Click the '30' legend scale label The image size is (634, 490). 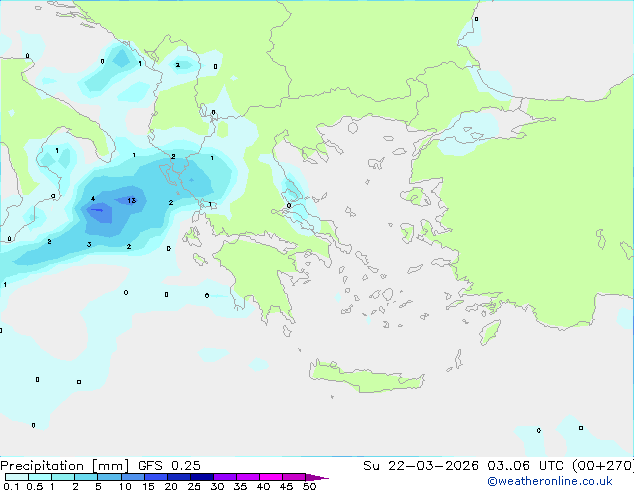click(217, 486)
